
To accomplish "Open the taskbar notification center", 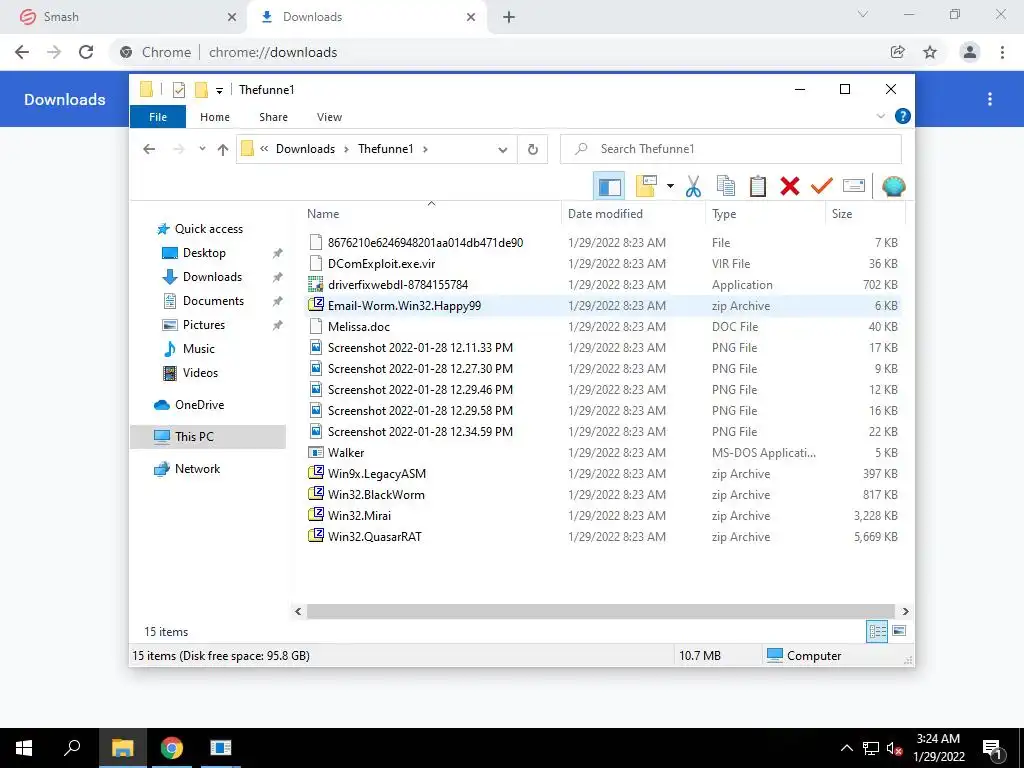I will [992, 749].
